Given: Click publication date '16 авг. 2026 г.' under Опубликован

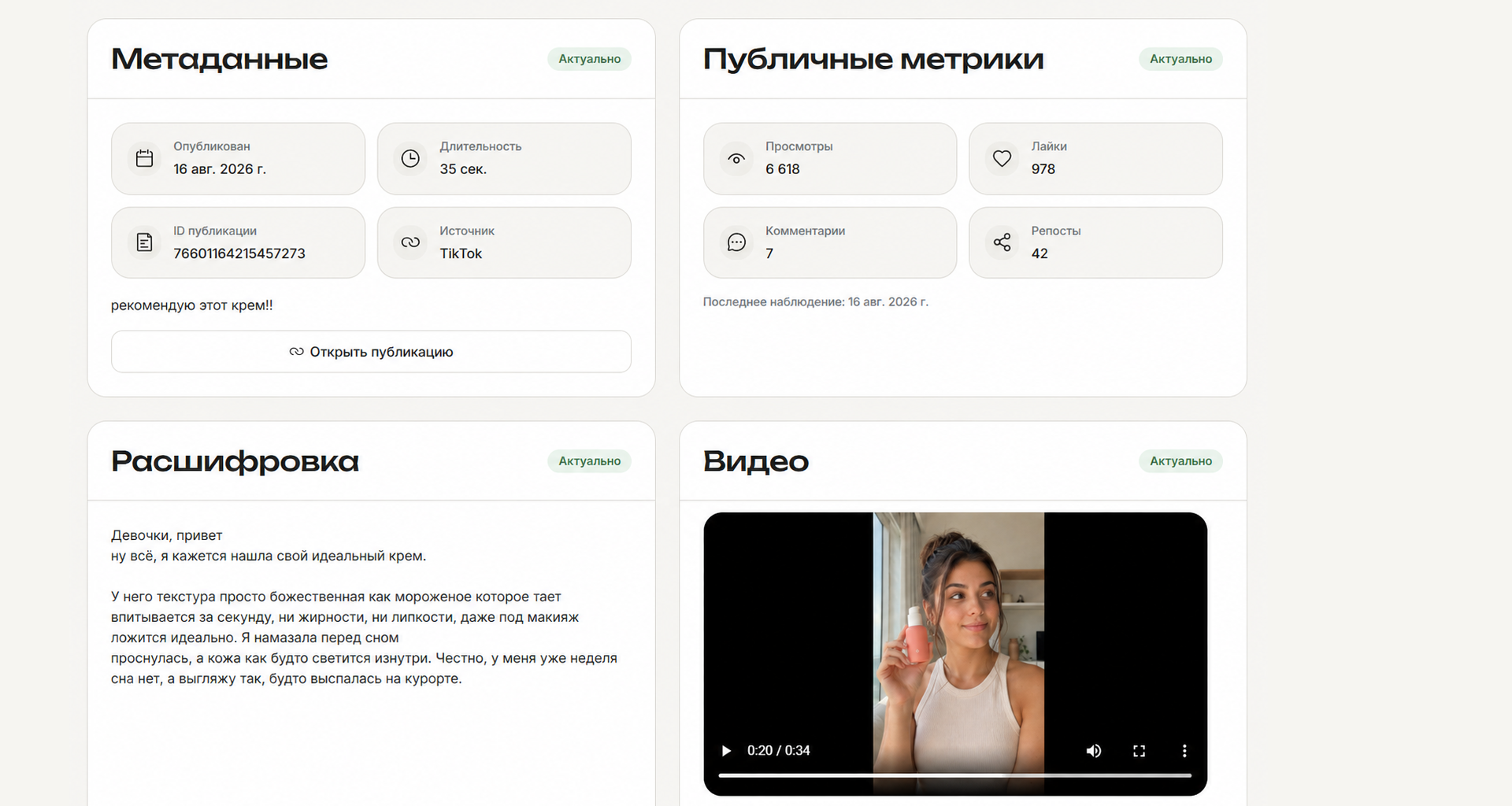Looking at the screenshot, I should (x=220, y=169).
